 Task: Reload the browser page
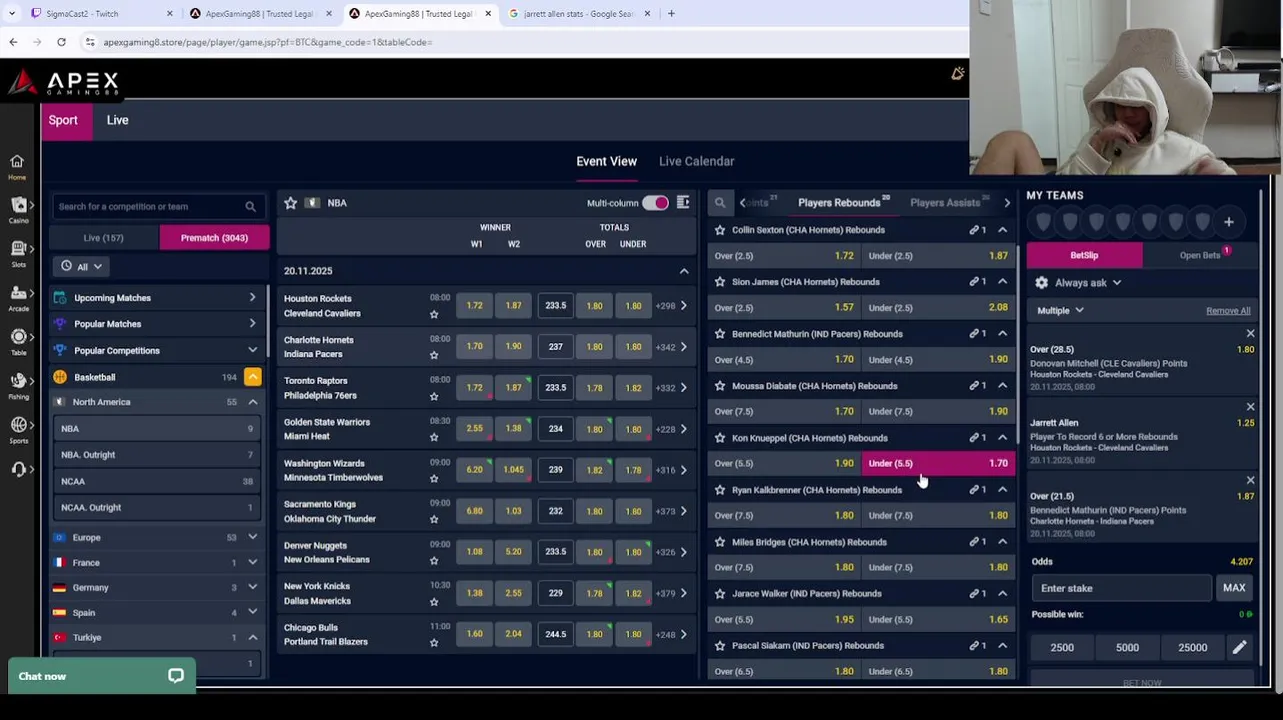pyautogui.click(x=61, y=42)
